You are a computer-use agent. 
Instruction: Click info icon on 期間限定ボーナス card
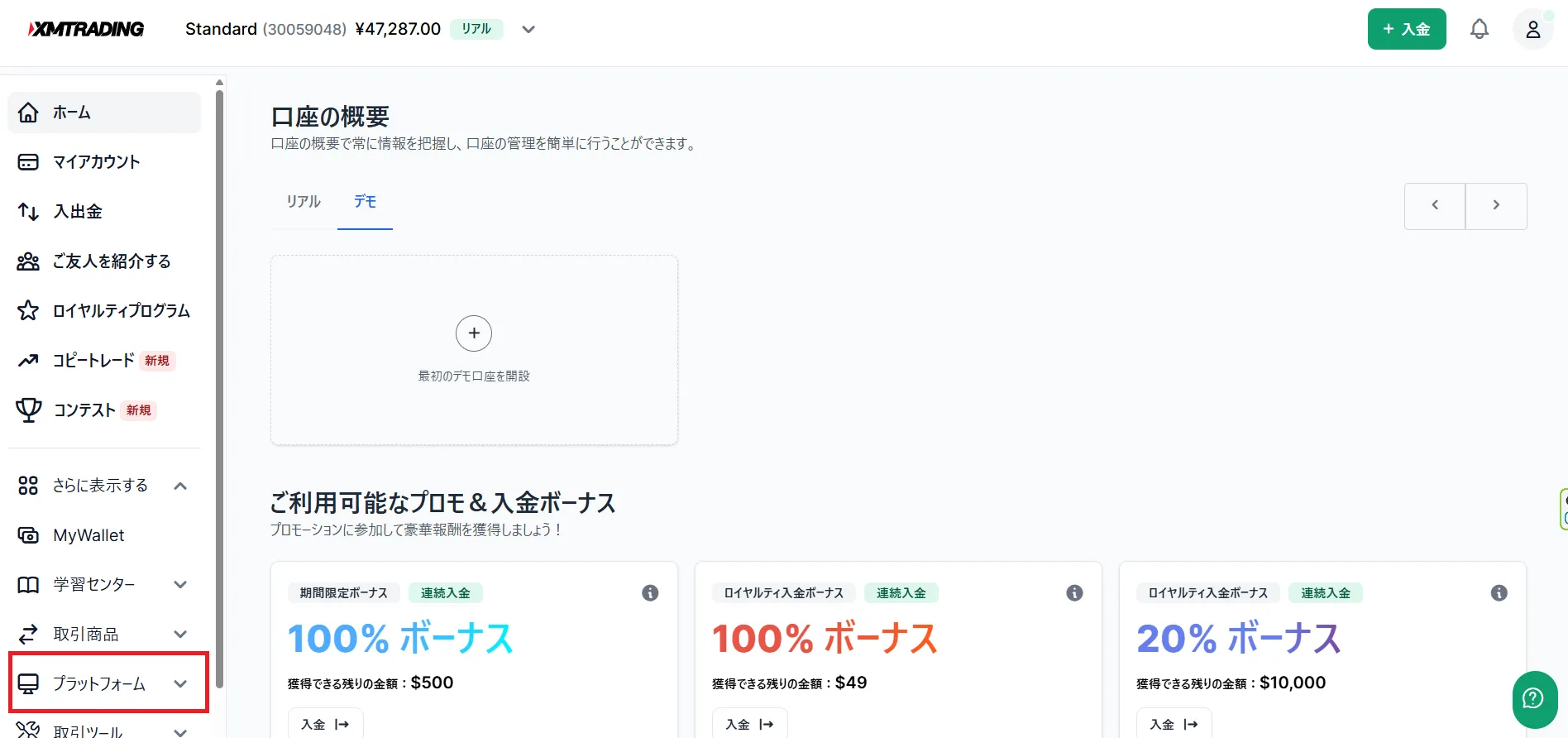[650, 593]
